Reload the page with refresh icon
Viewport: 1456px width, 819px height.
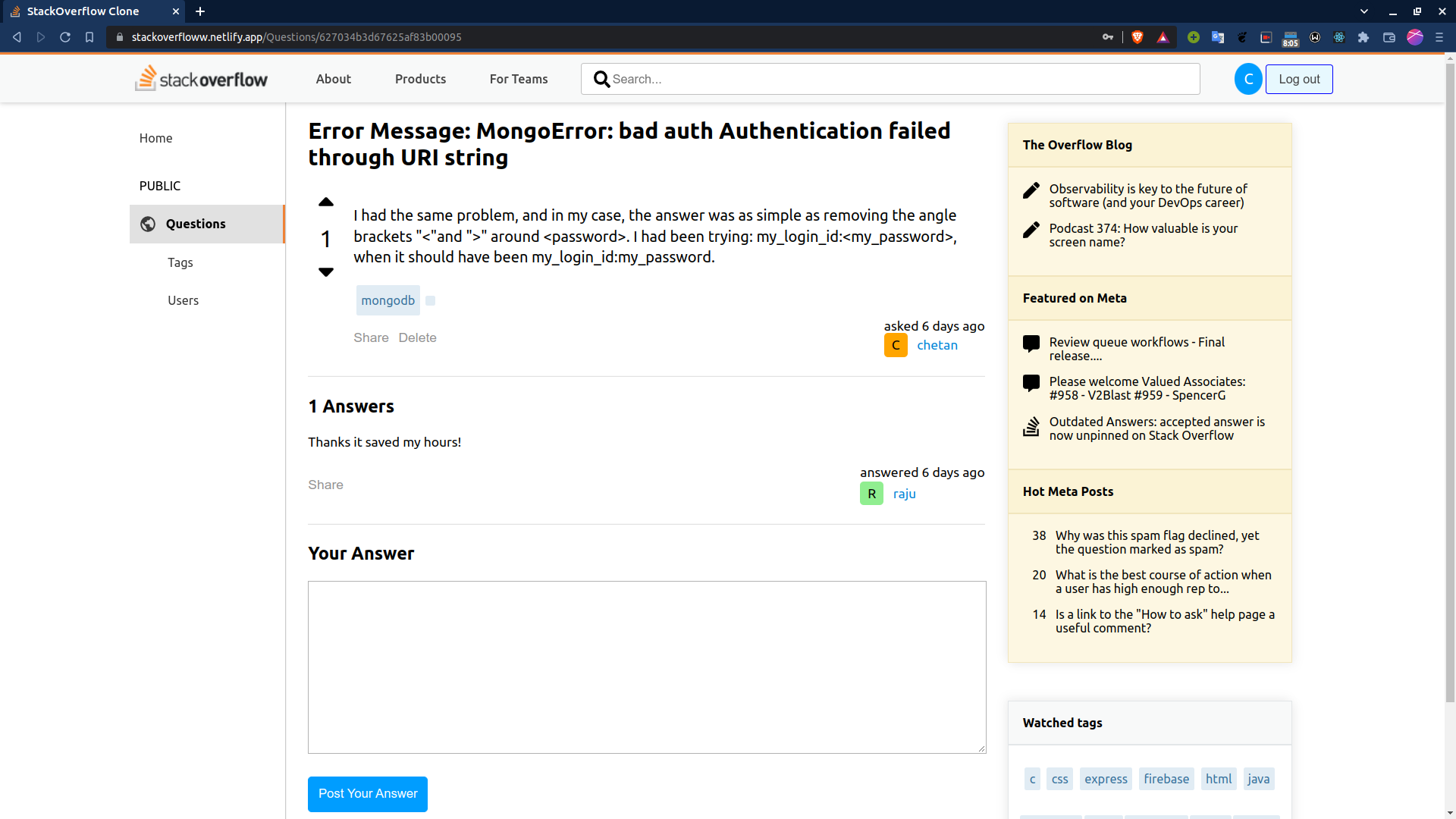coord(65,37)
